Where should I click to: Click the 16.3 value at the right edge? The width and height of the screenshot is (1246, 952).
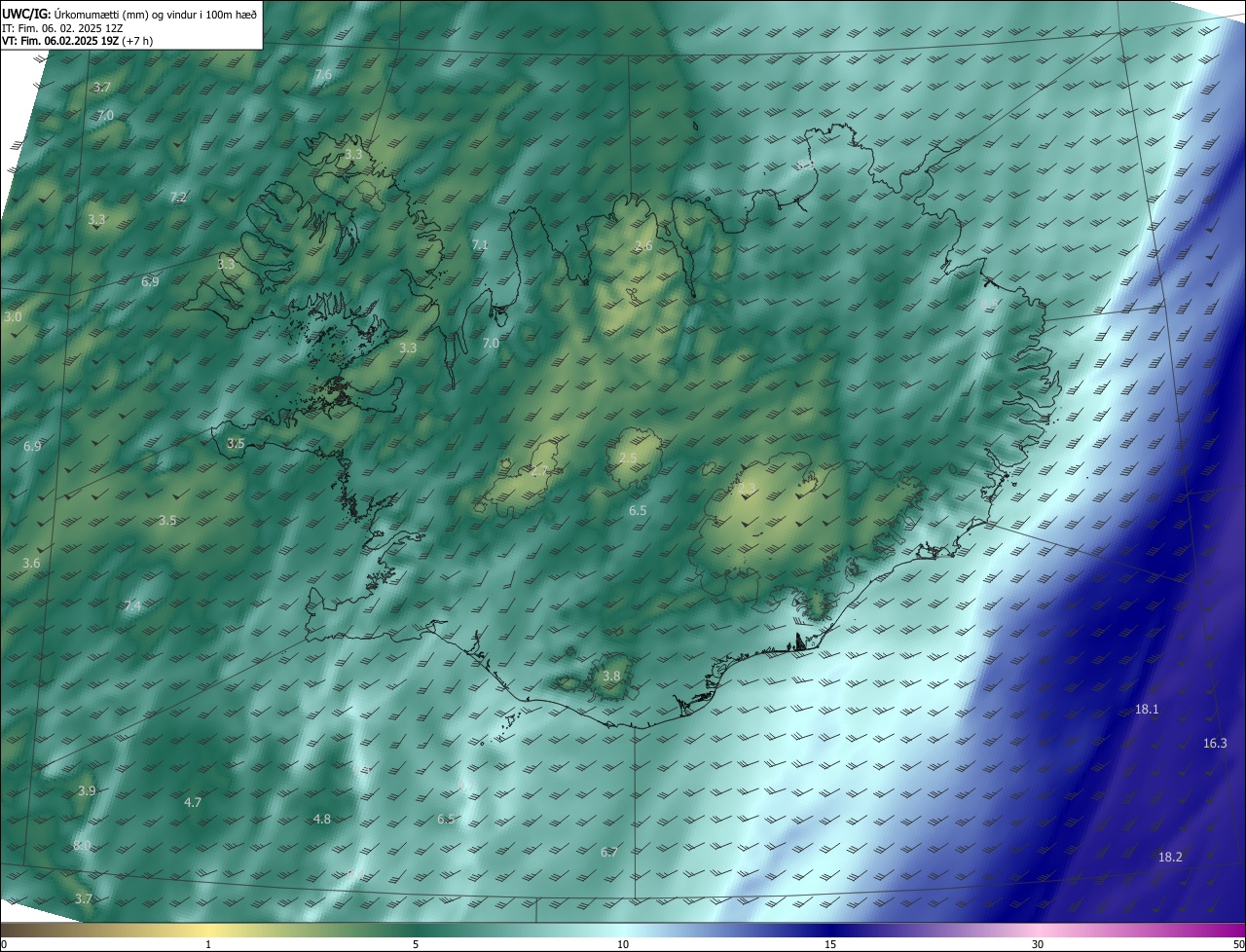coord(1215,744)
